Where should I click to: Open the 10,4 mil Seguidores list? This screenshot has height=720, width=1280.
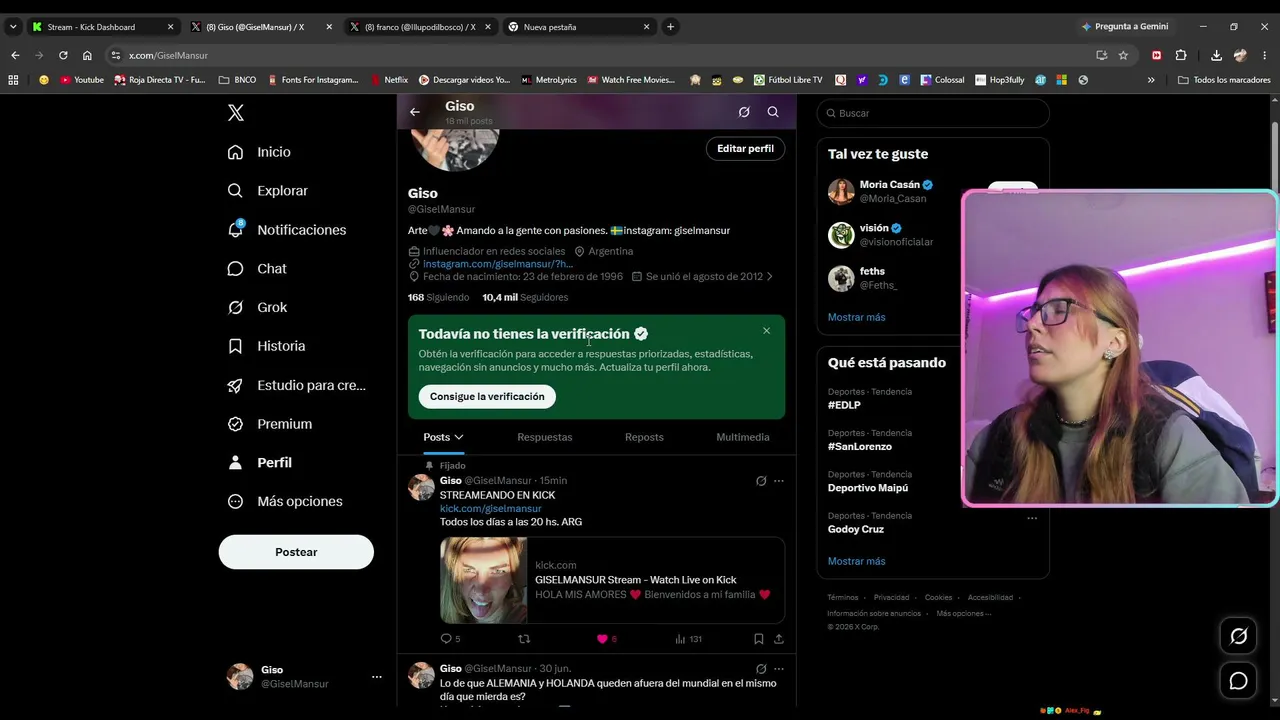click(x=525, y=297)
